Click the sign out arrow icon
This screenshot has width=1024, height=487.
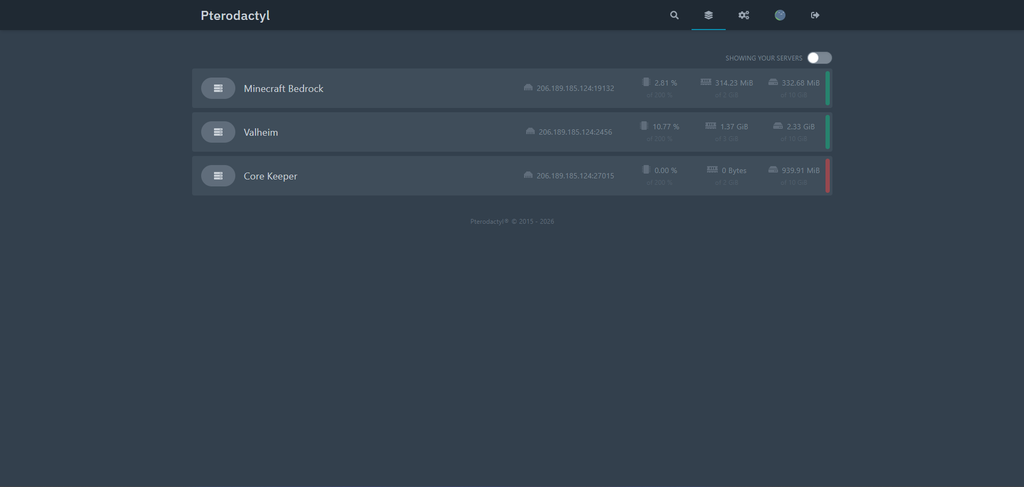(x=815, y=15)
